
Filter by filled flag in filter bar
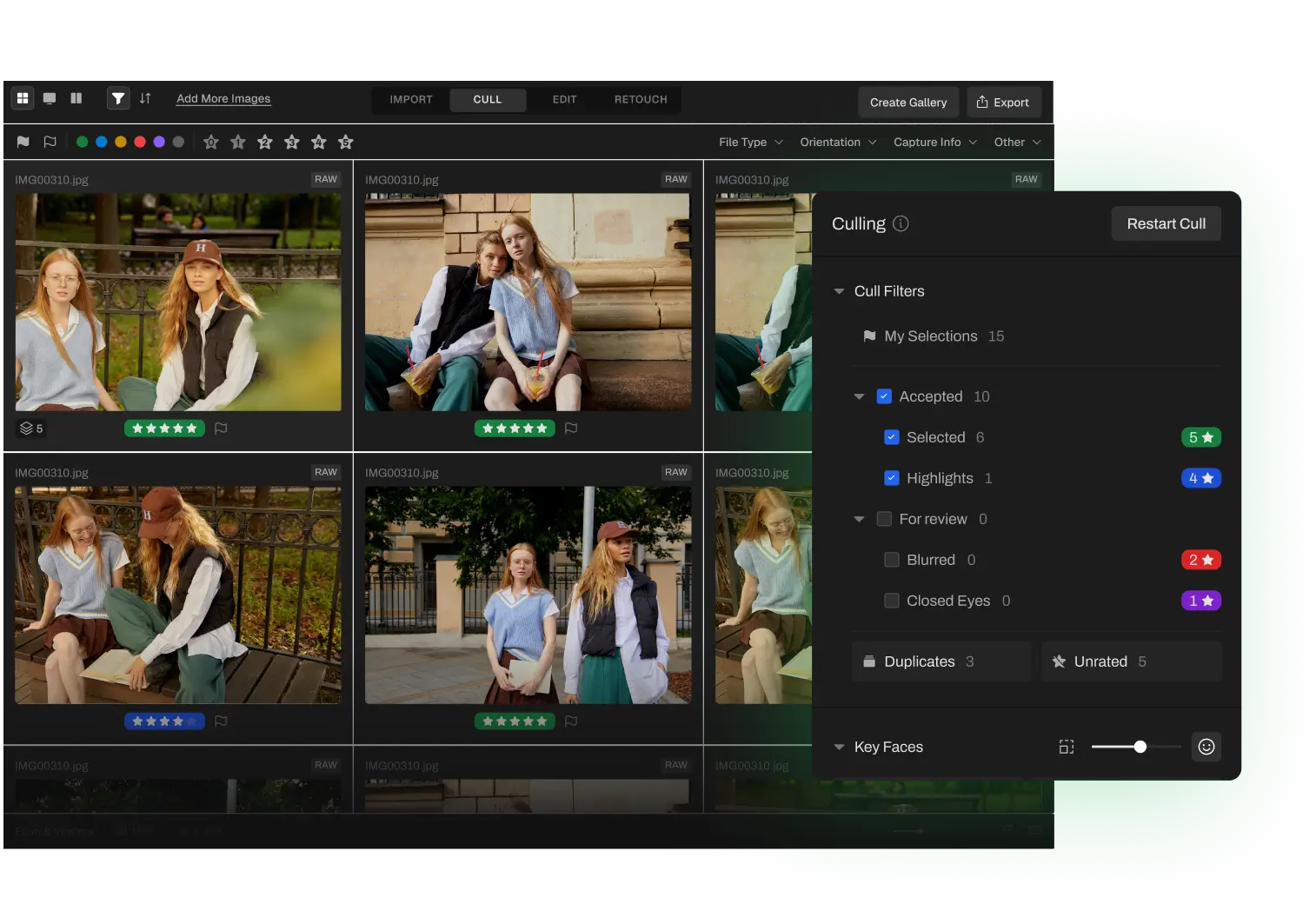tap(23, 142)
